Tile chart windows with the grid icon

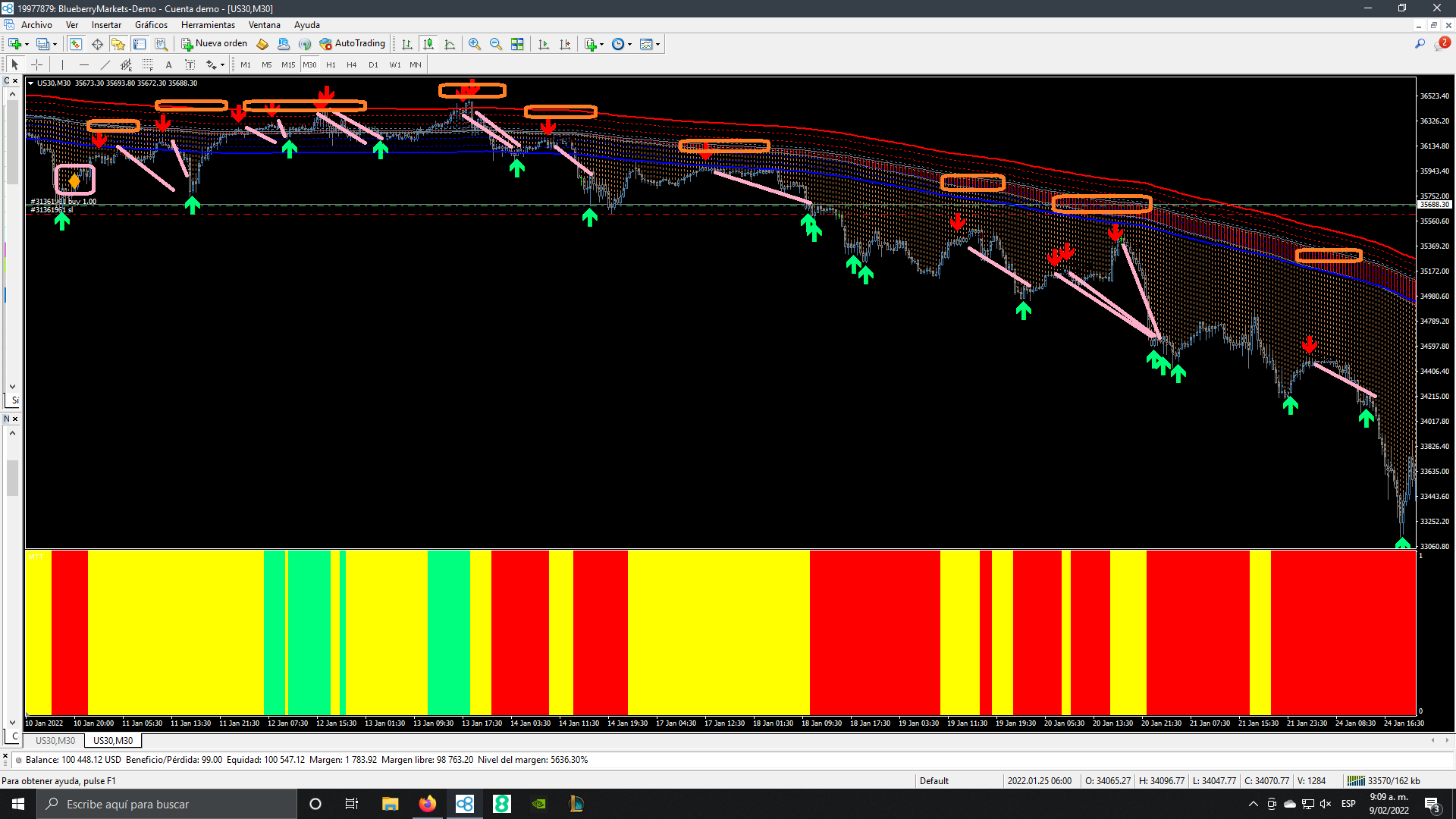pos(517,44)
